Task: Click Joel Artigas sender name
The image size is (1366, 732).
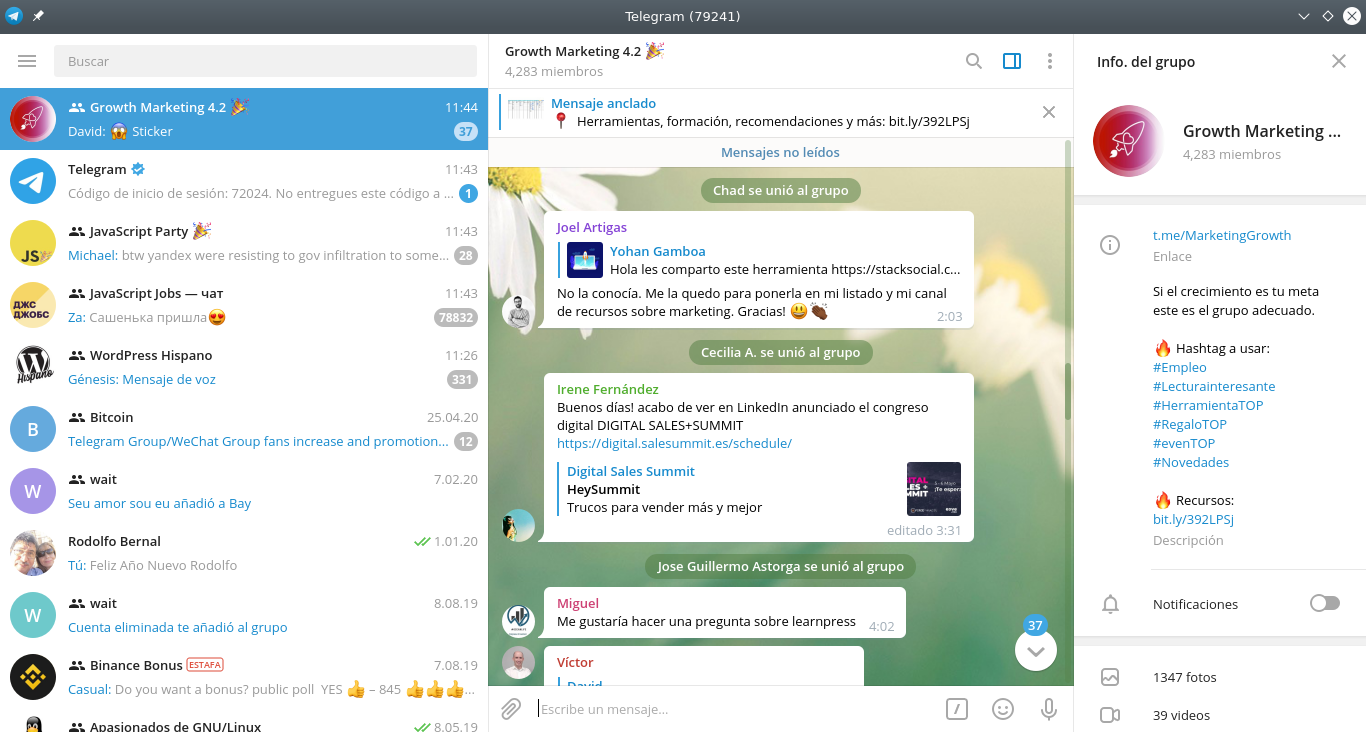Action: point(592,227)
